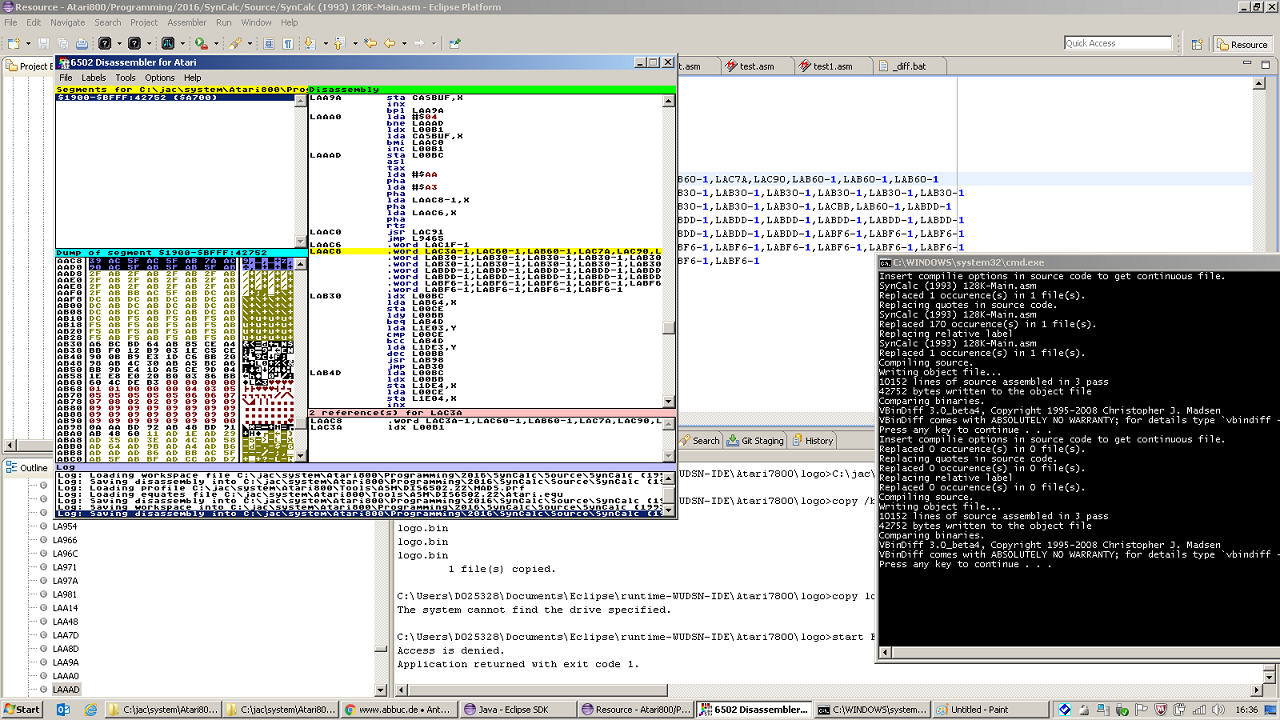Select the Outline view tab
The image size is (1280, 720).
(x=27, y=467)
